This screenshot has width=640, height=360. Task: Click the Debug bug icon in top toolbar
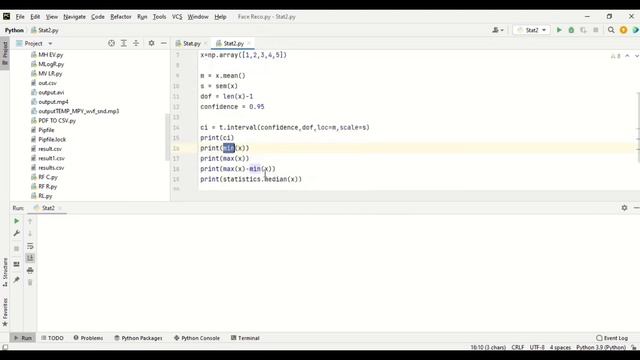coord(571,30)
